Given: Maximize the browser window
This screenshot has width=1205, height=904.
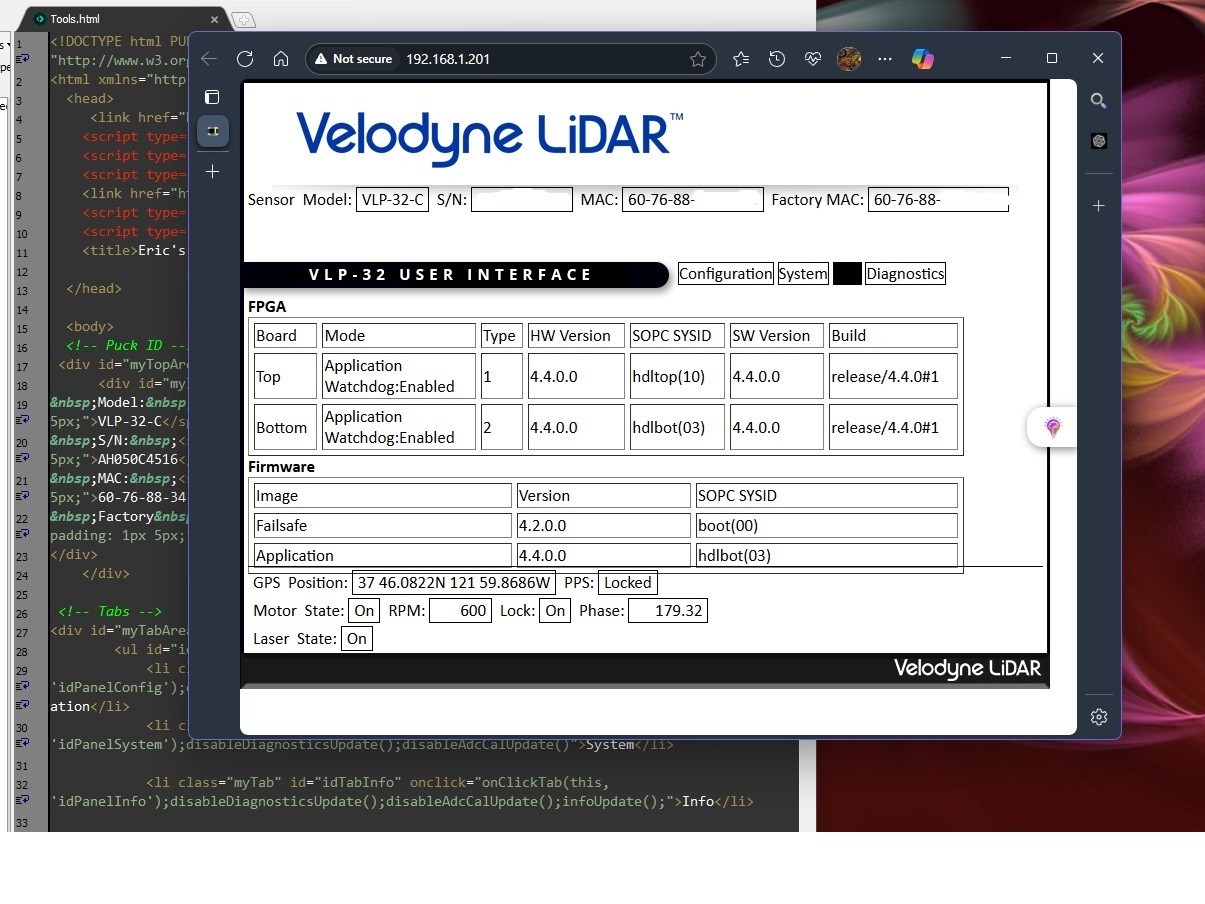Looking at the screenshot, I should (x=1052, y=59).
